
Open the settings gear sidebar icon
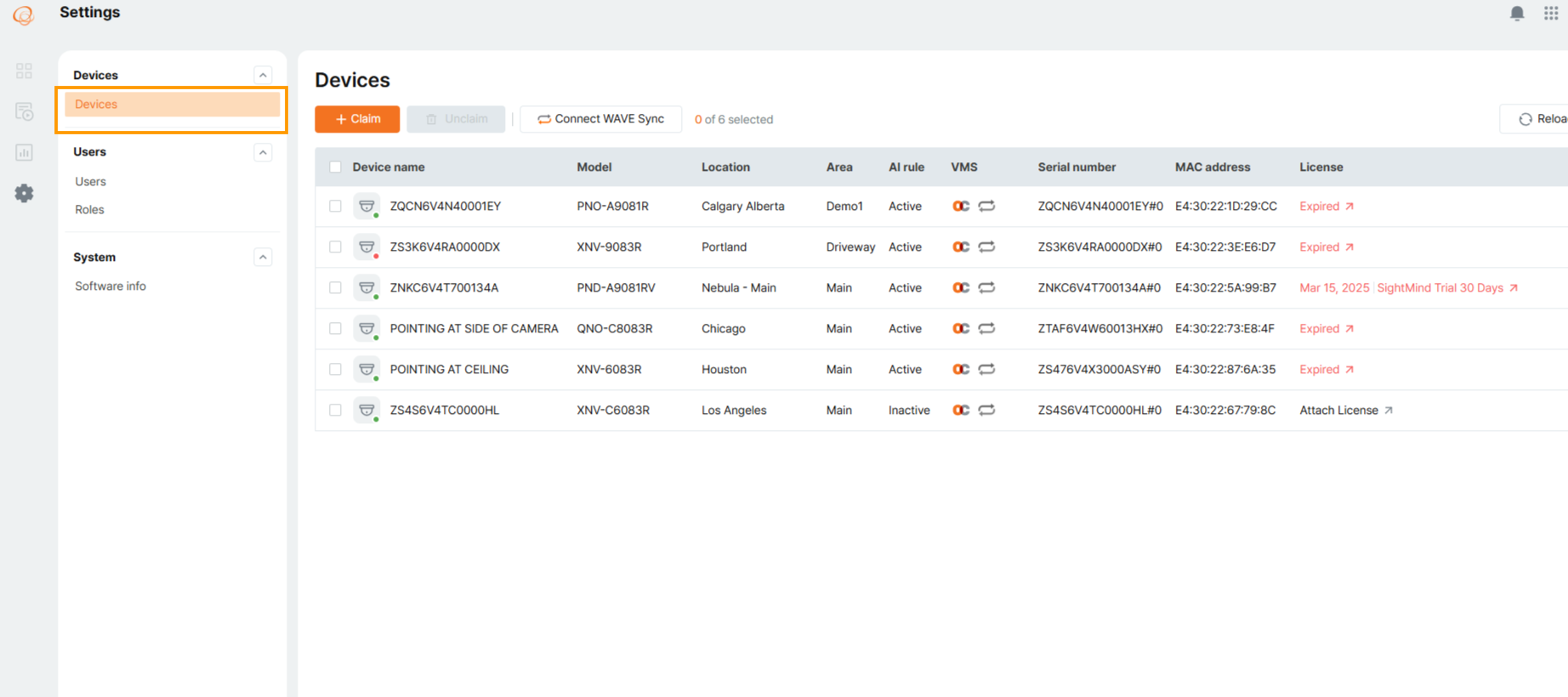[x=24, y=193]
